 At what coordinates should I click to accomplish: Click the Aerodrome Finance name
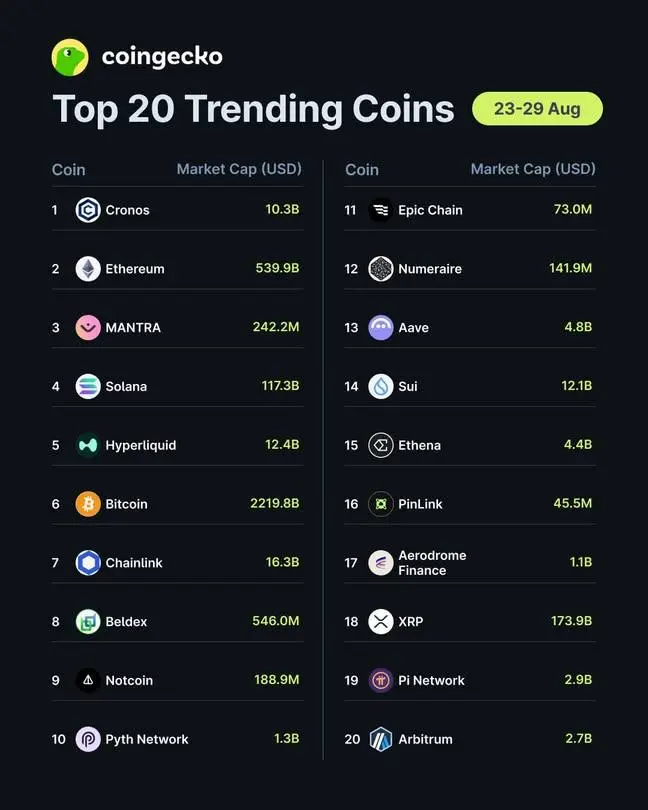tap(432, 563)
